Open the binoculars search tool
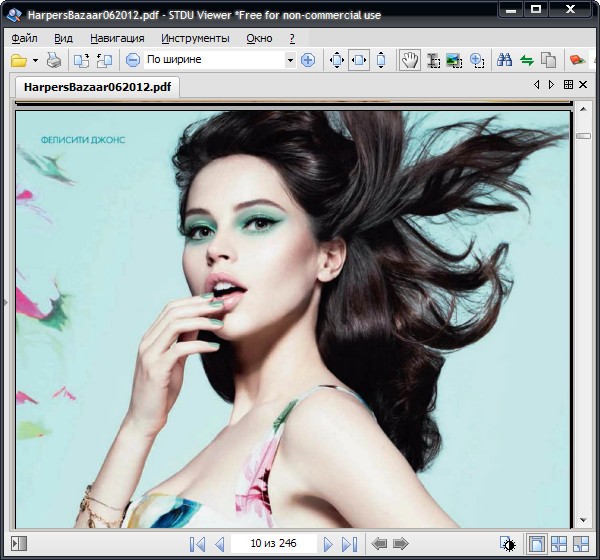The height and width of the screenshot is (560, 600). (505, 61)
